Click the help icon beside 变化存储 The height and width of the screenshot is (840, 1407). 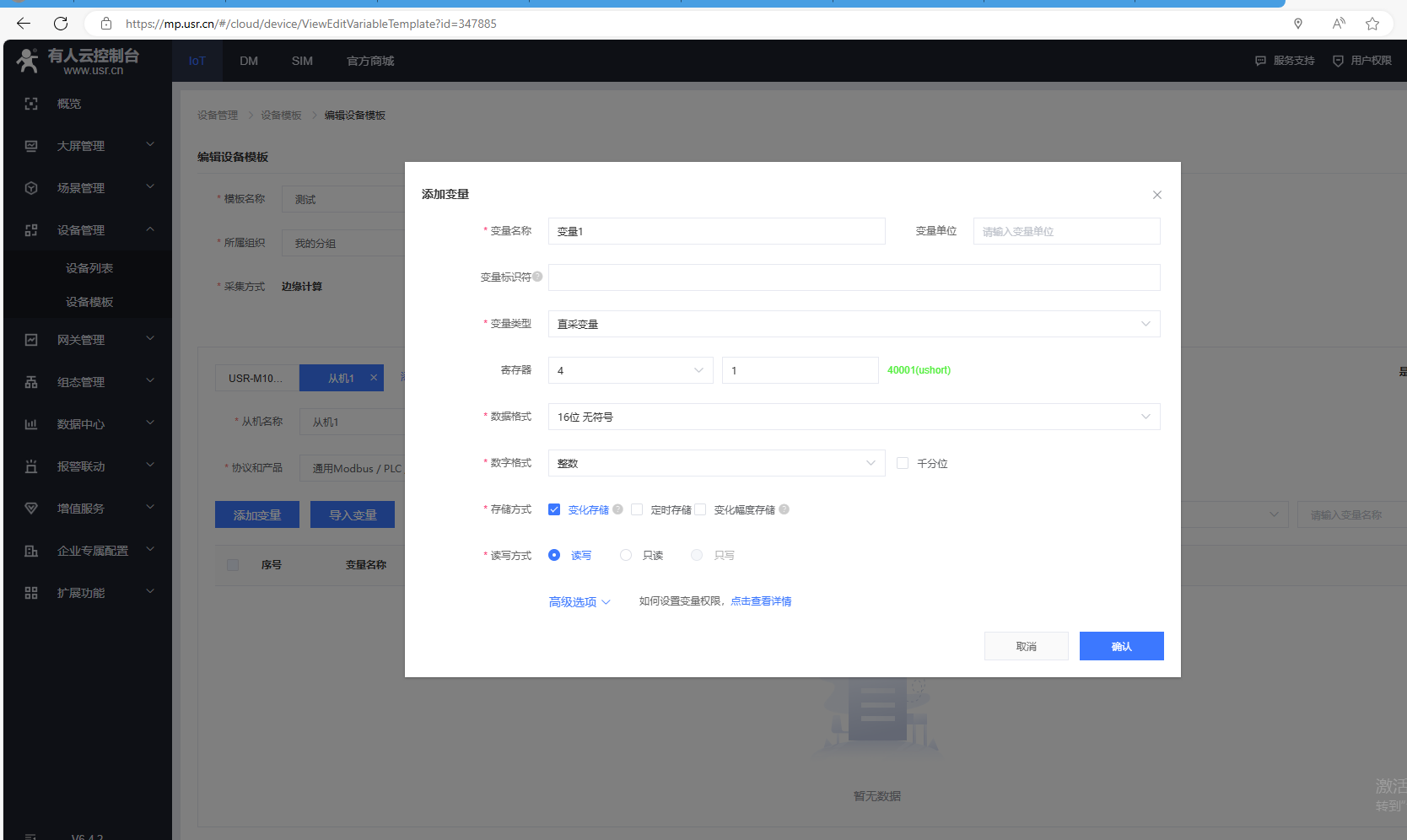coord(617,509)
